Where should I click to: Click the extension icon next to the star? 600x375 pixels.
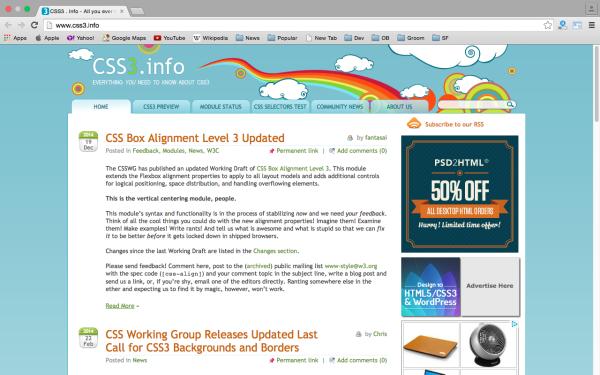pos(562,25)
